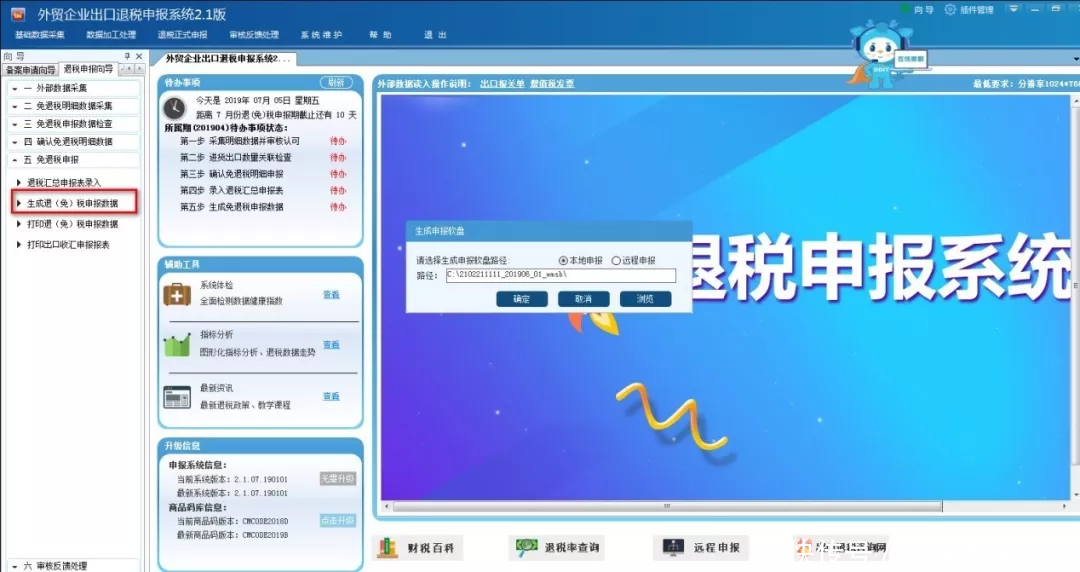Open the 退税正式申报 menu
1080x572 pixels.
(x=183, y=35)
